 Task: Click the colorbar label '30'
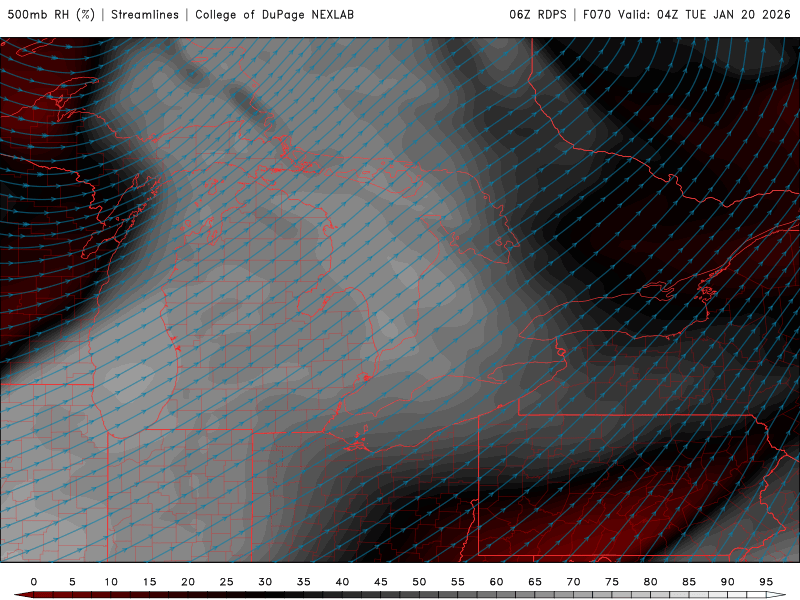tap(265, 582)
